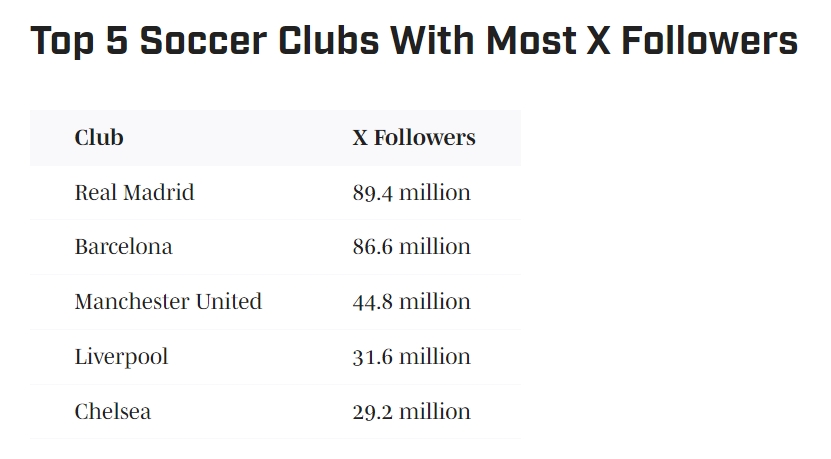Image resolution: width=831 pixels, height=459 pixels.
Task: Click the number 5 in heading
Action: pos(115,42)
